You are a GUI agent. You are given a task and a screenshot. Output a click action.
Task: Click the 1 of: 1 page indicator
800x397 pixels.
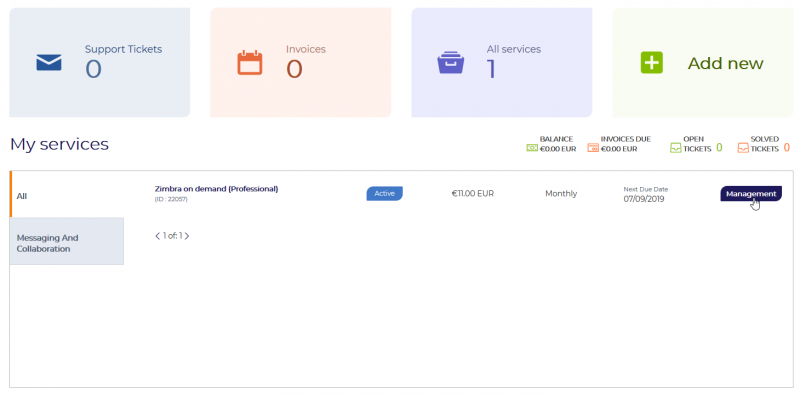tap(172, 236)
